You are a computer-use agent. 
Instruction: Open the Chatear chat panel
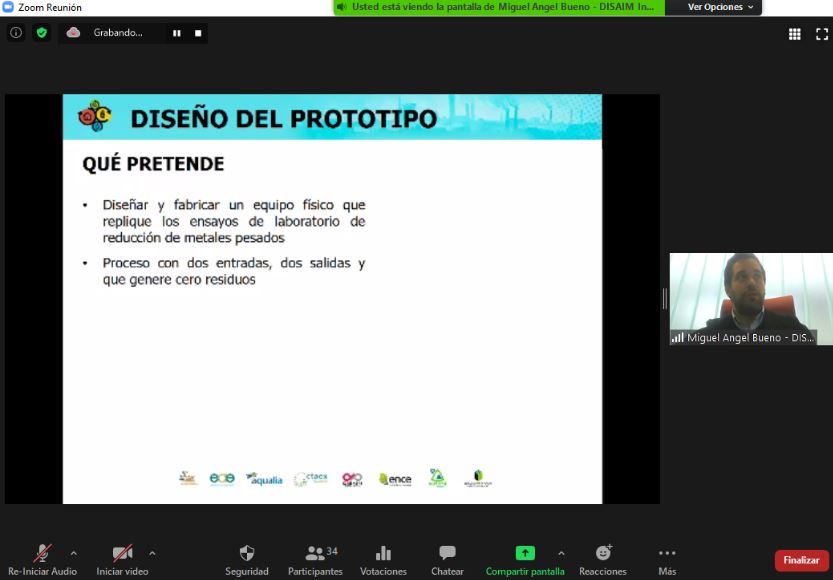pos(447,559)
